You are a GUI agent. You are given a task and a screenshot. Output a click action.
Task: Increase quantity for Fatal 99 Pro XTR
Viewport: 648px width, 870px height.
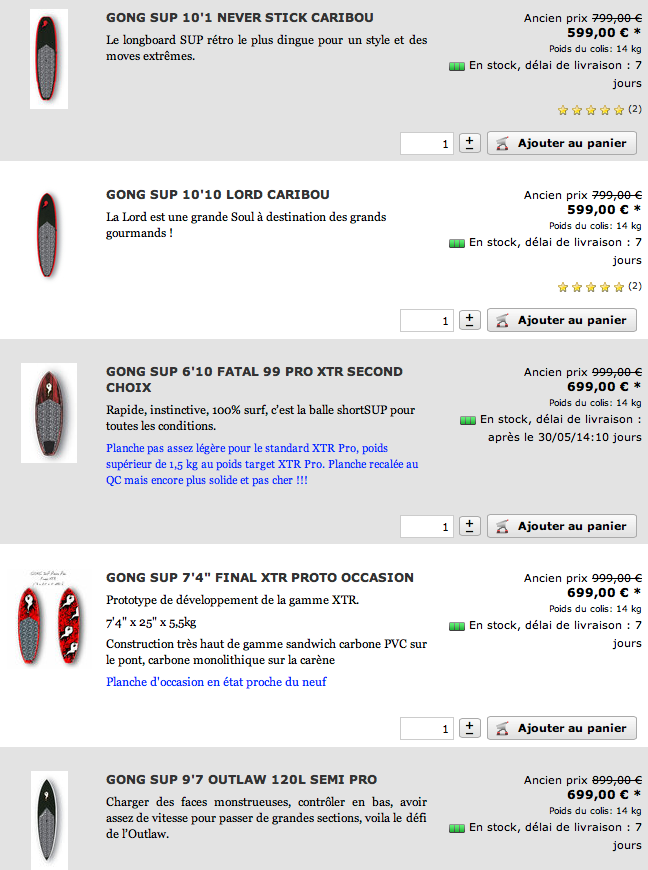point(470,526)
